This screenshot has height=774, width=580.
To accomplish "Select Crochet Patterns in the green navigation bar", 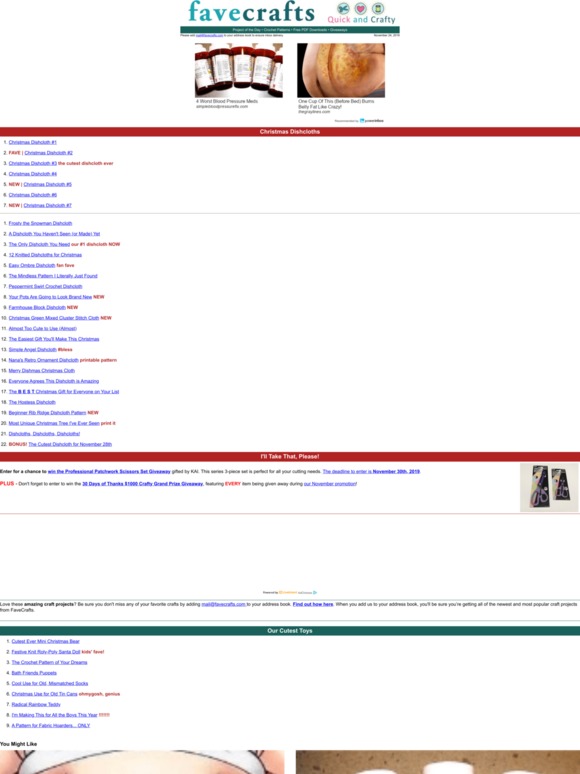I will point(277,30).
